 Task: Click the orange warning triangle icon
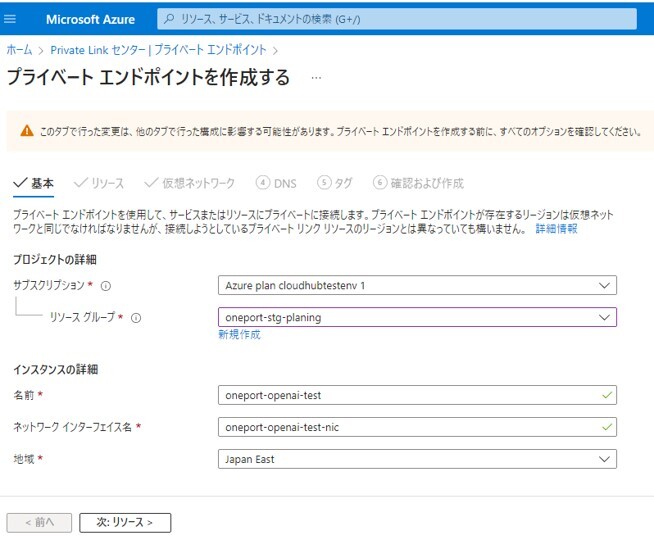coord(27,131)
